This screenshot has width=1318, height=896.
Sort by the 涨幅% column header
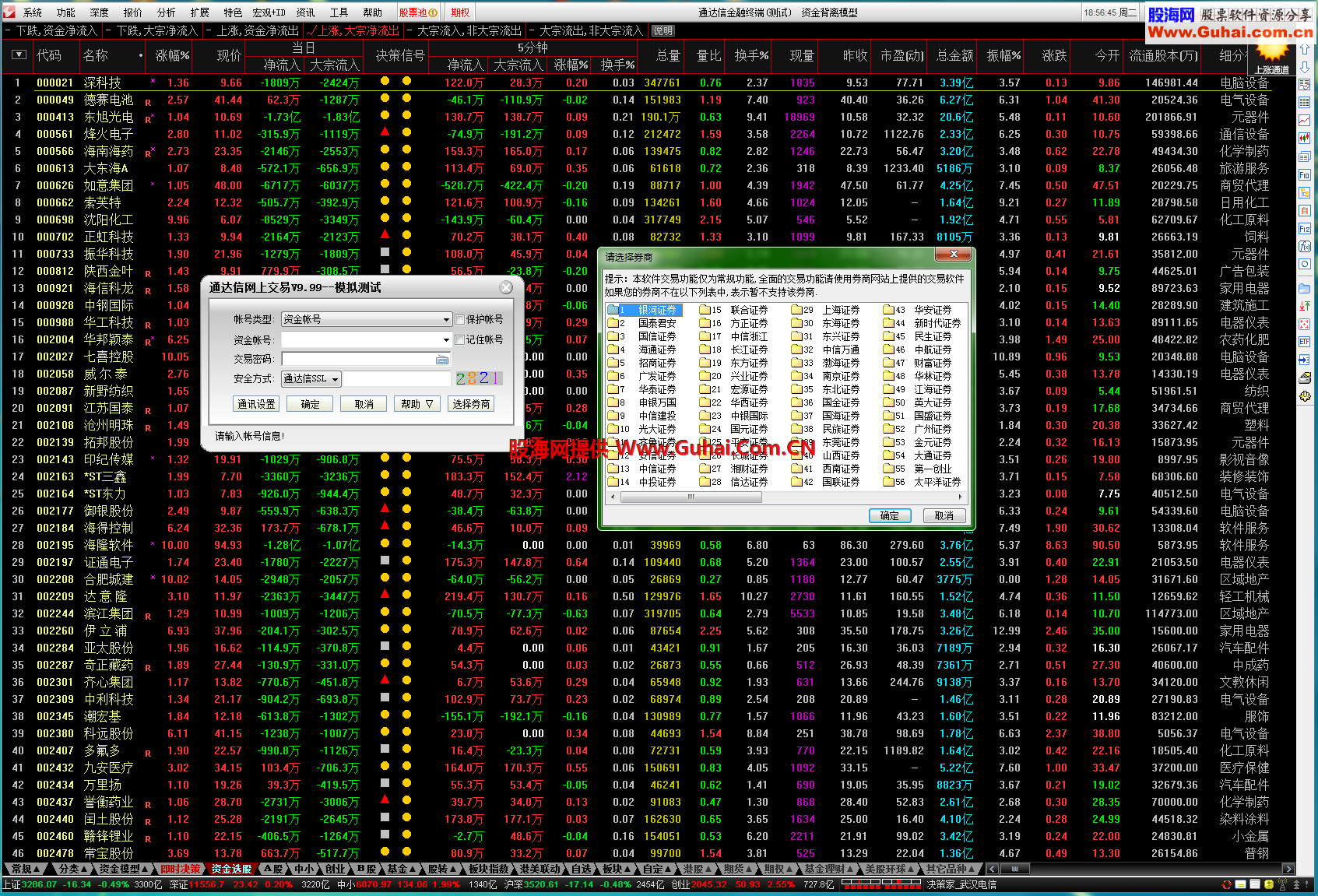click(172, 55)
